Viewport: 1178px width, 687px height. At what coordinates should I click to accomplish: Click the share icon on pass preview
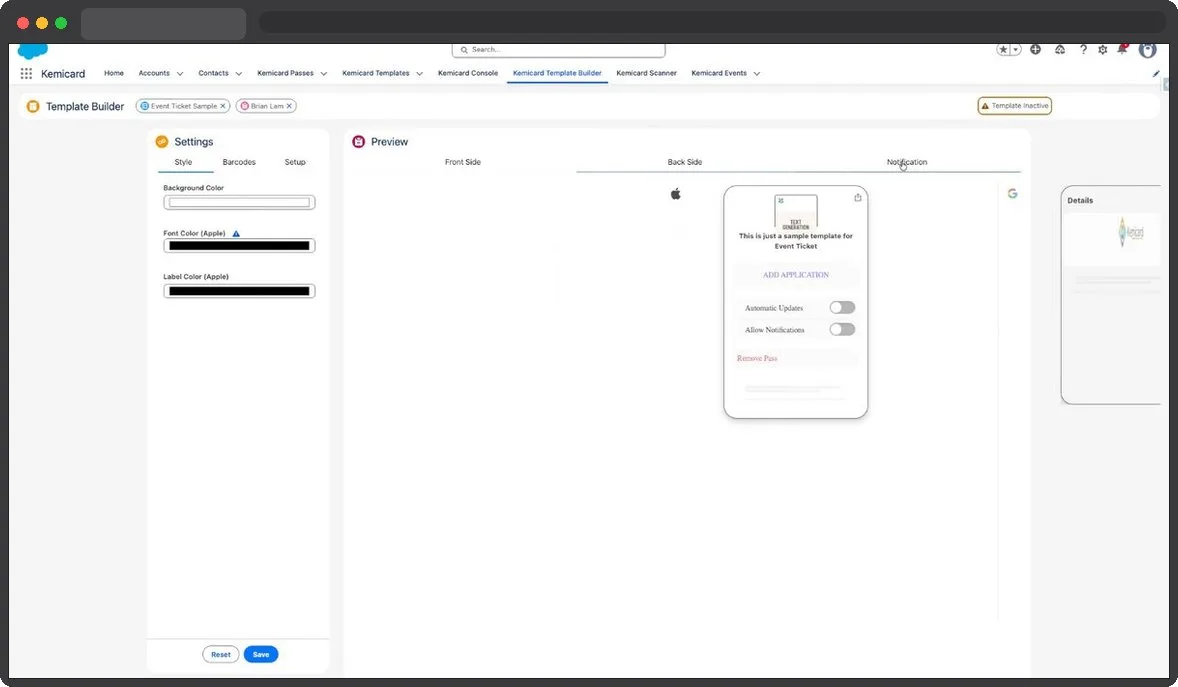(x=857, y=198)
